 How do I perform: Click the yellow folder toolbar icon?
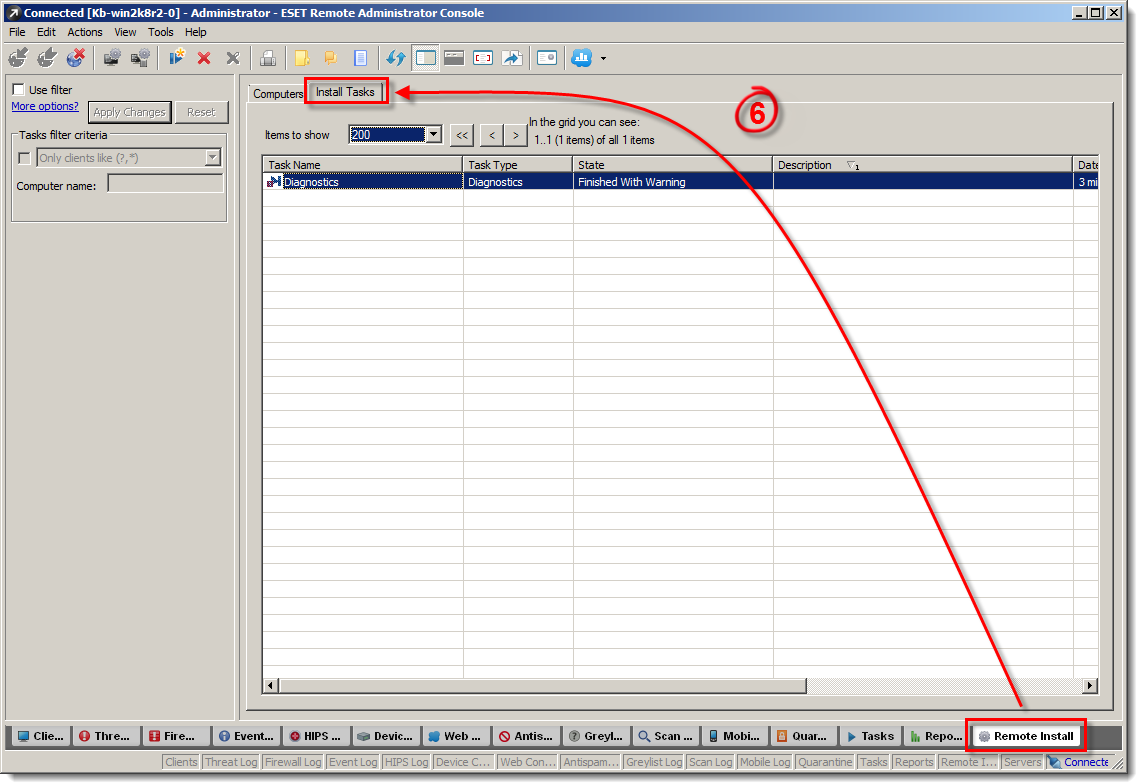(x=302, y=58)
